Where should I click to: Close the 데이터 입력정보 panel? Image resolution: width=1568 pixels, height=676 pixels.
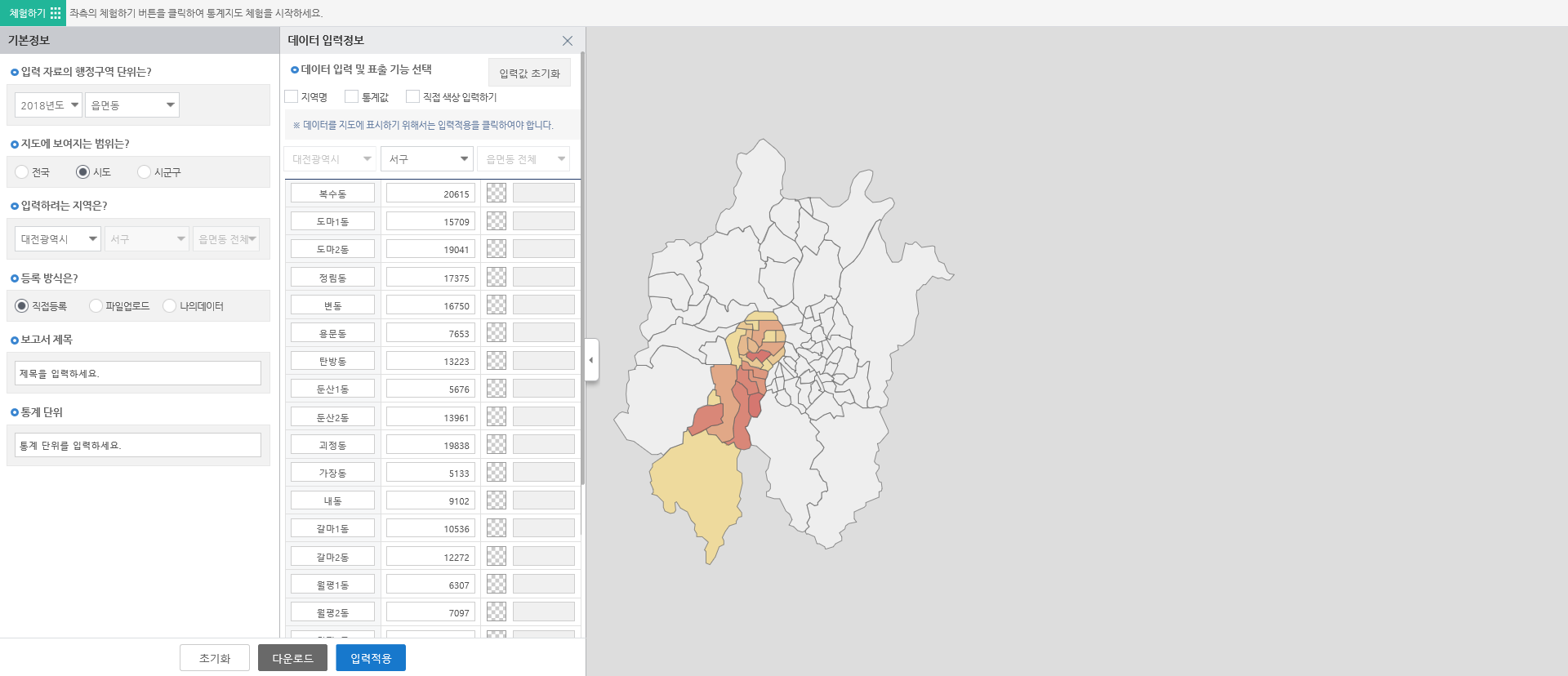pyautogui.click(x=568, y=41)
